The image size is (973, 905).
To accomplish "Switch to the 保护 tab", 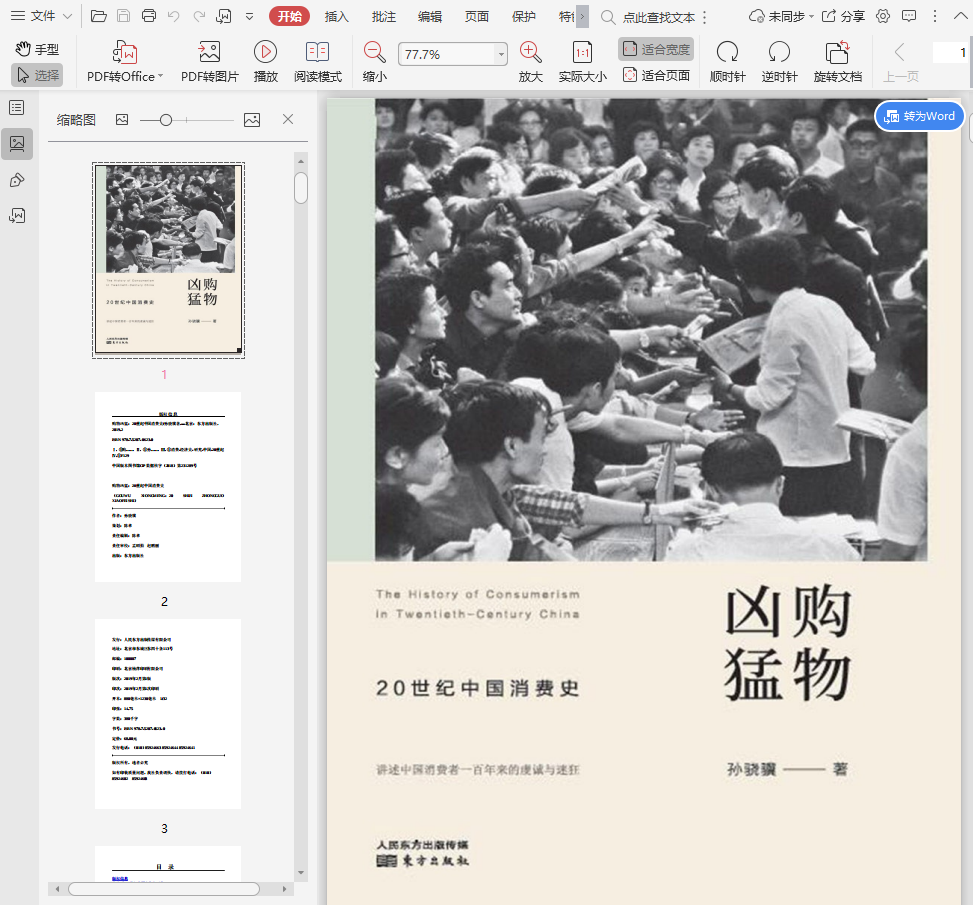I will [524, 17].
